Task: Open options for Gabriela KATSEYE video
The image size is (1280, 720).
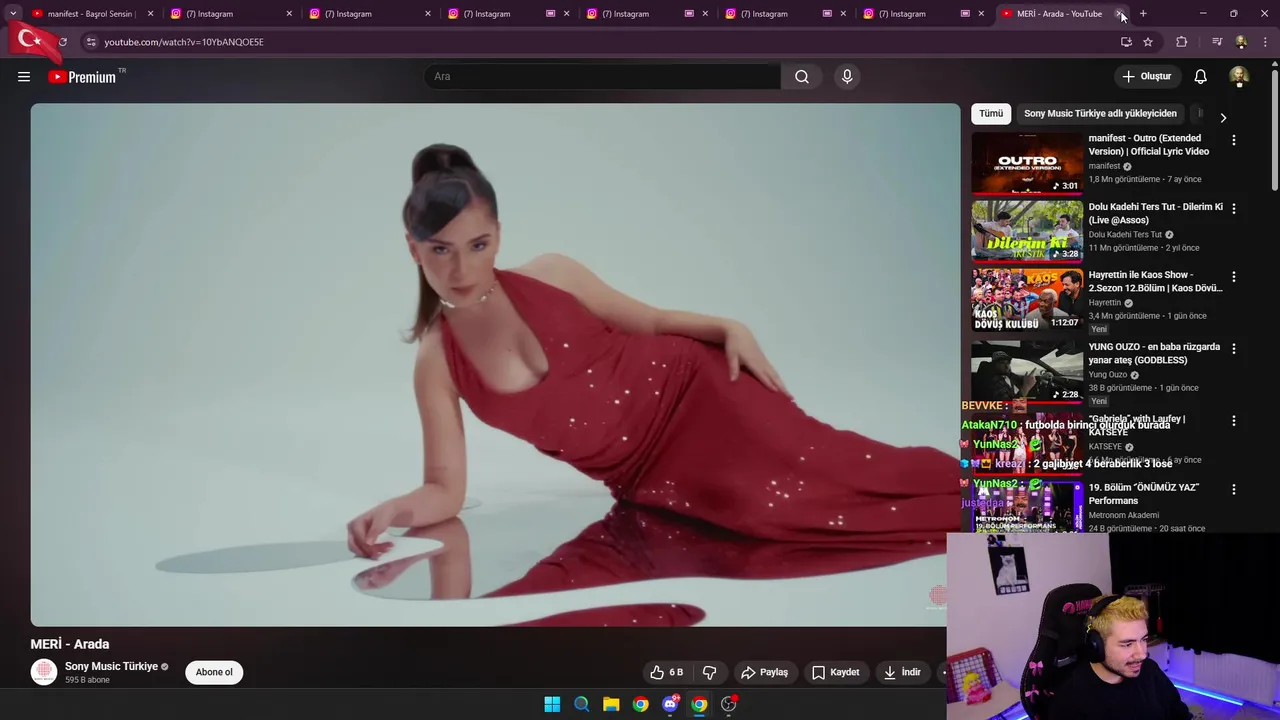Action: pos(1233,420)
